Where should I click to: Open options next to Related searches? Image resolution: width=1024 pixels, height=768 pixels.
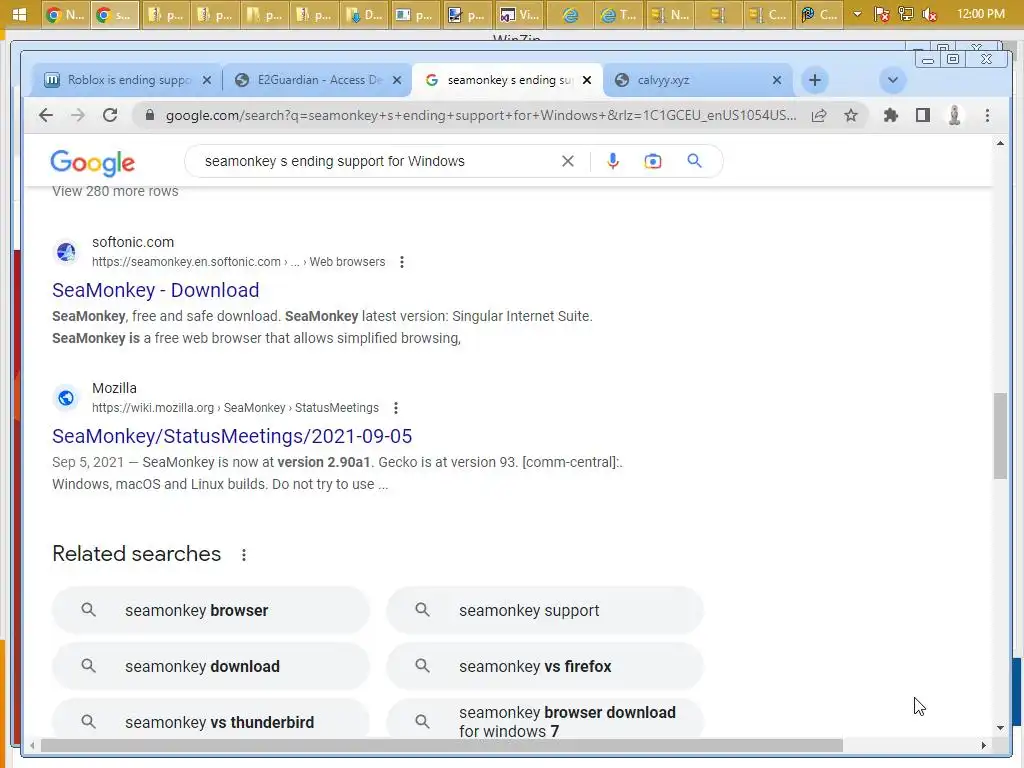244,554
